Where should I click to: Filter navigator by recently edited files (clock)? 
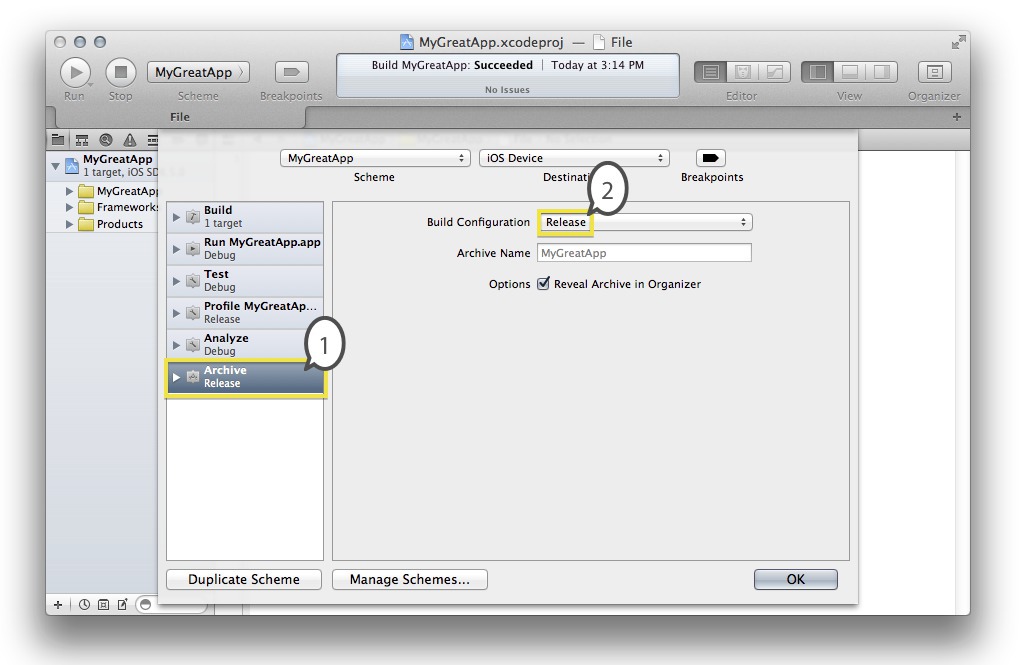tap(84, 604)
